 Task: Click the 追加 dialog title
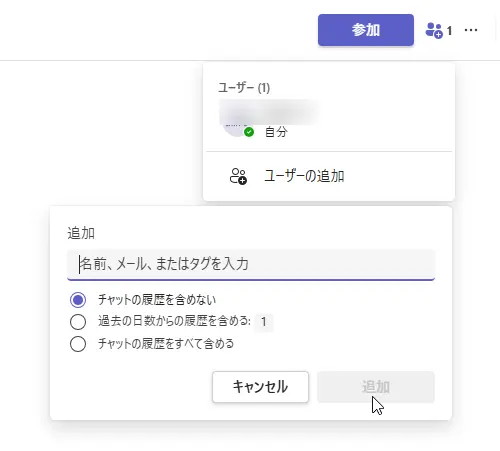pos(81,233)
